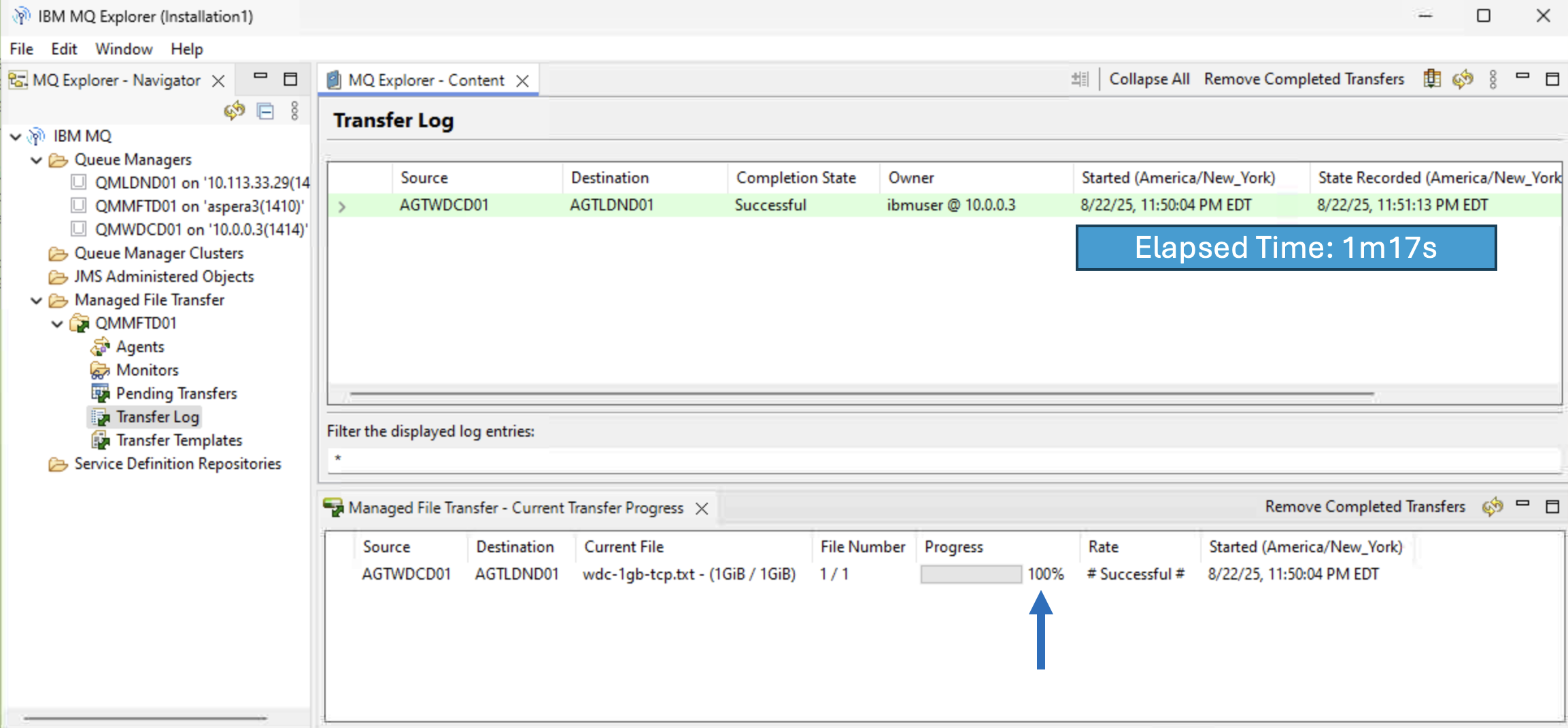
Task: Click the column layout icon left of Collapse All
Action: tap(1080, 80)
